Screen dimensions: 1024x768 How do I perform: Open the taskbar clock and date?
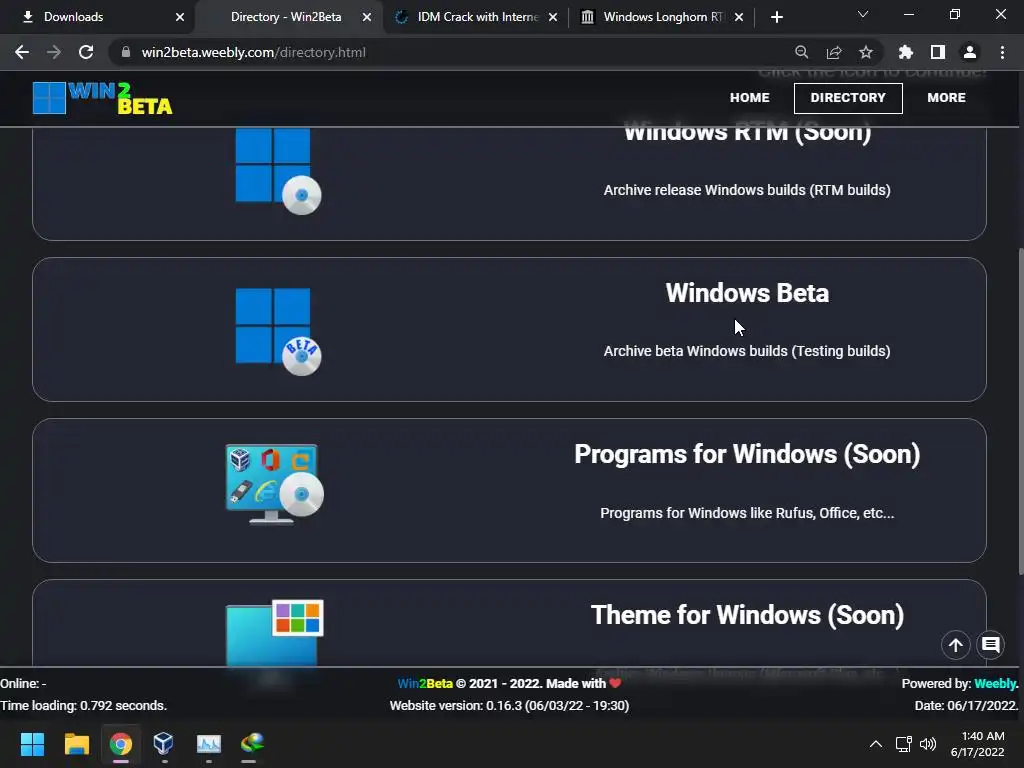tap(978, 744)
